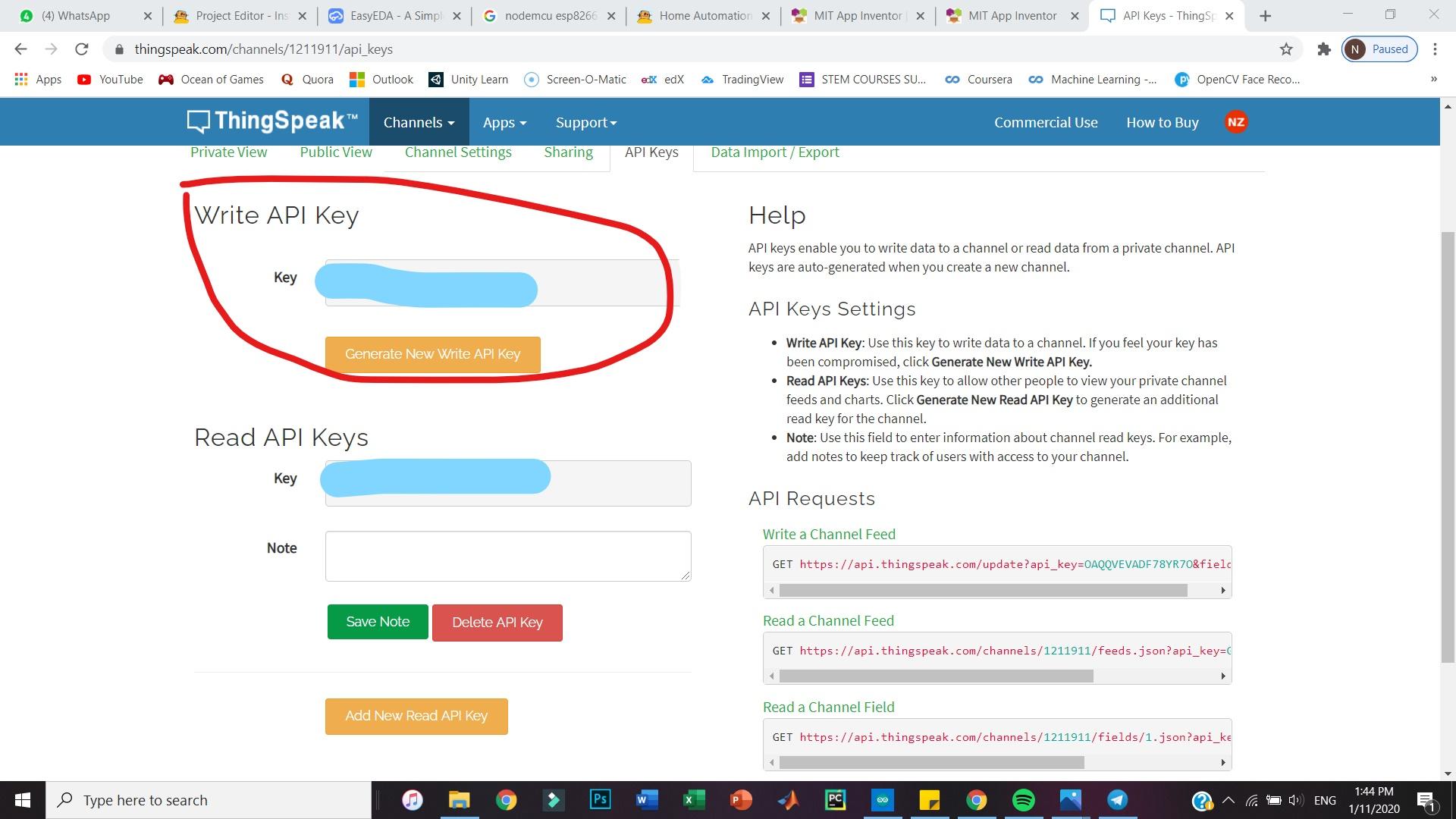
Task: Open Word from the taskbar
Action: (647, 800)
